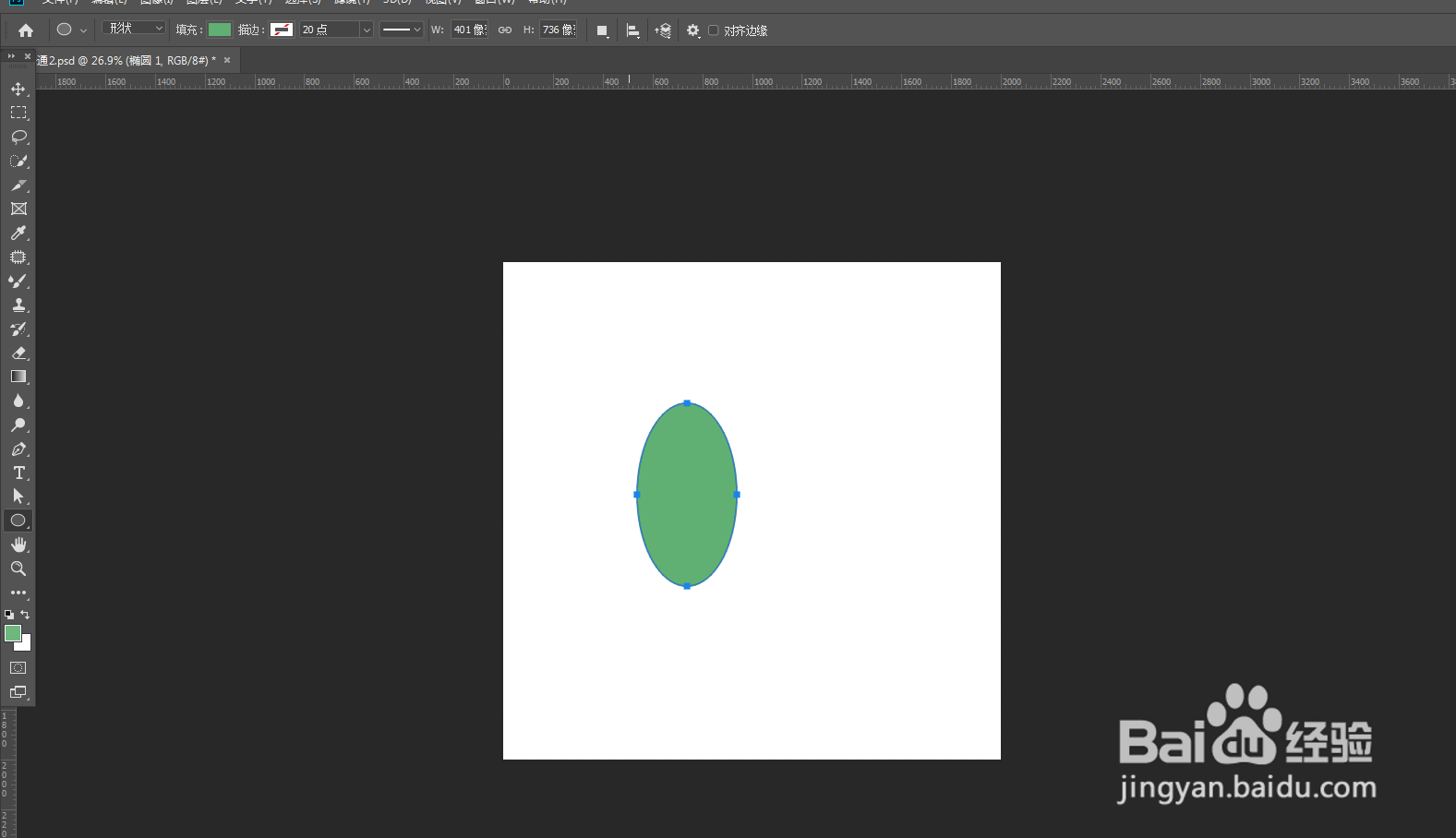This screenshot has width=1456, height=838.
Task: Select the Horizontal Type tool
Action: point(18,473)
